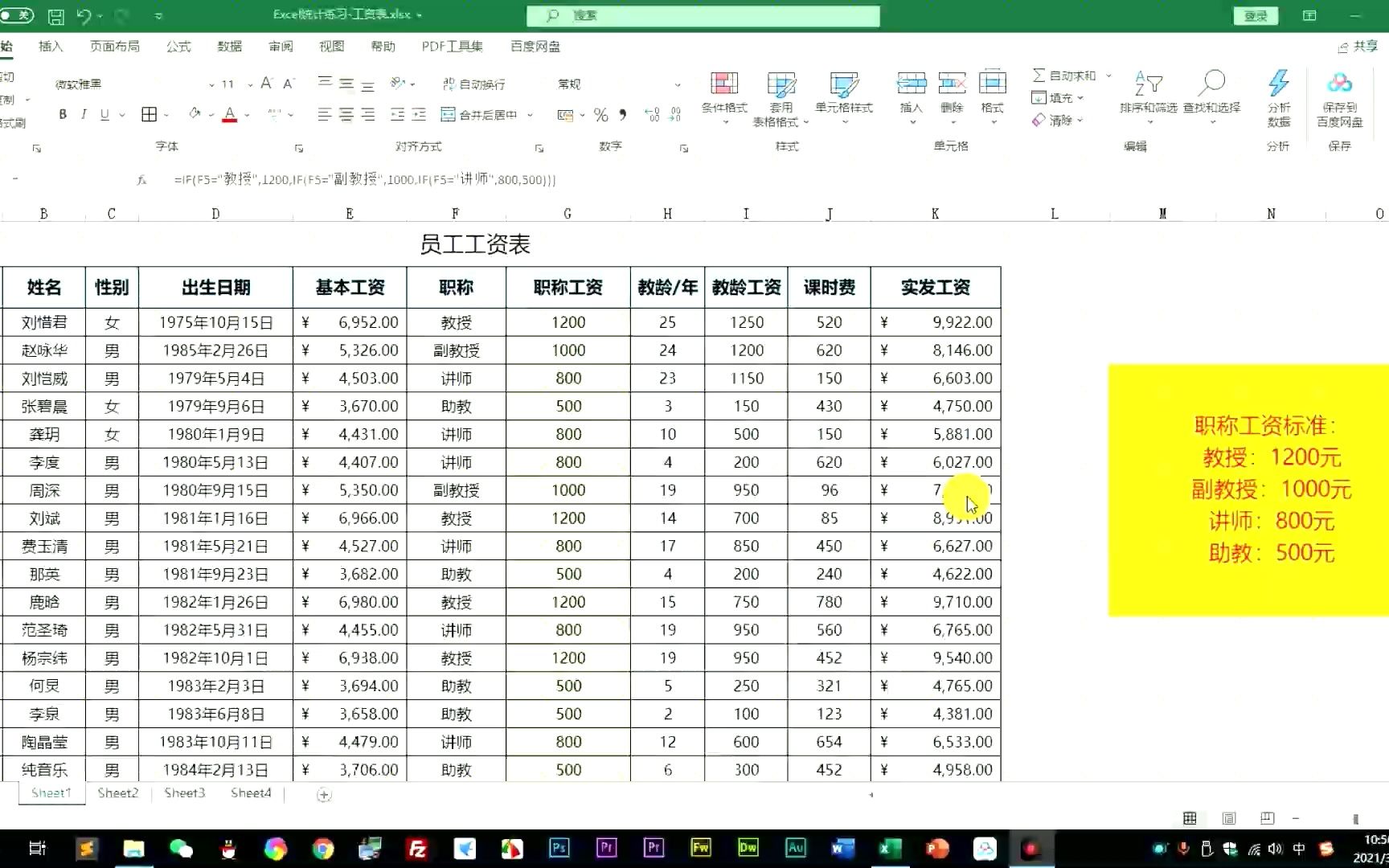Click the decrease decimal icon

click(674, 115)
